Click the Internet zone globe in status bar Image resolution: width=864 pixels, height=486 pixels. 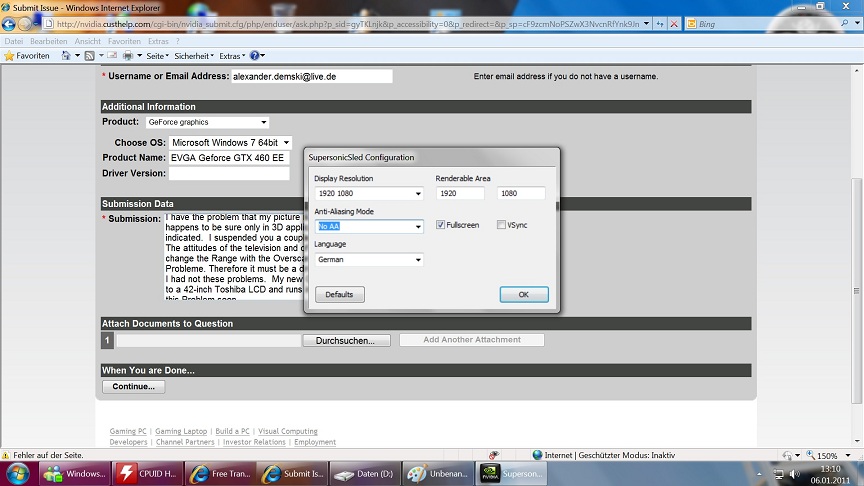click(x=538, y=455)
